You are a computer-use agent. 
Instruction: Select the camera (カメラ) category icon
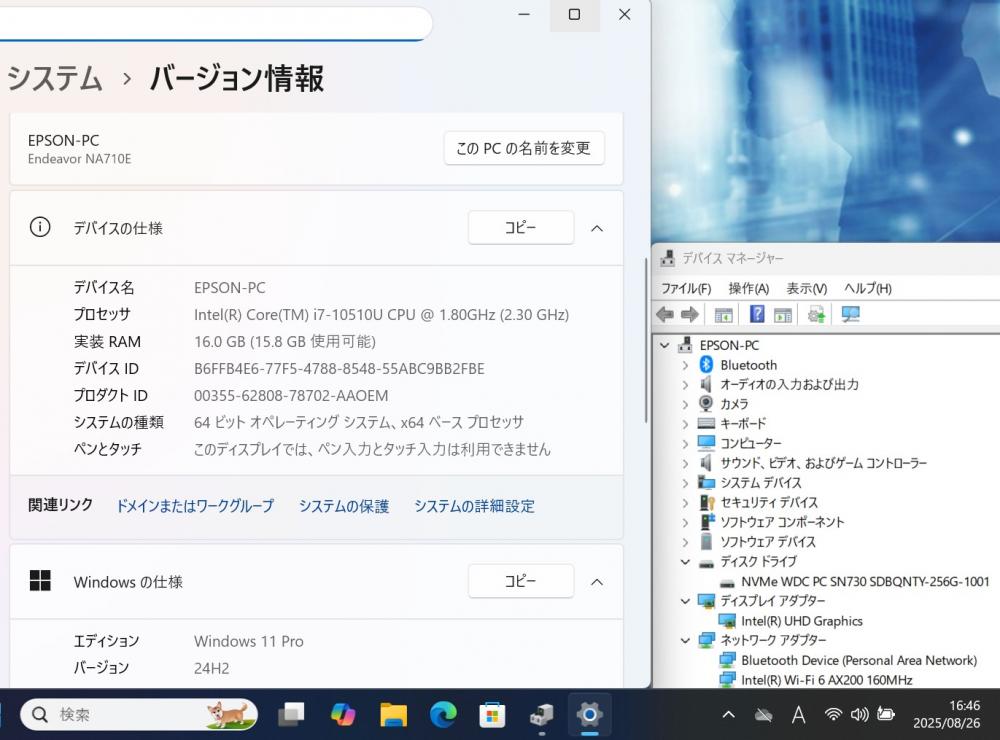point(706,403)
